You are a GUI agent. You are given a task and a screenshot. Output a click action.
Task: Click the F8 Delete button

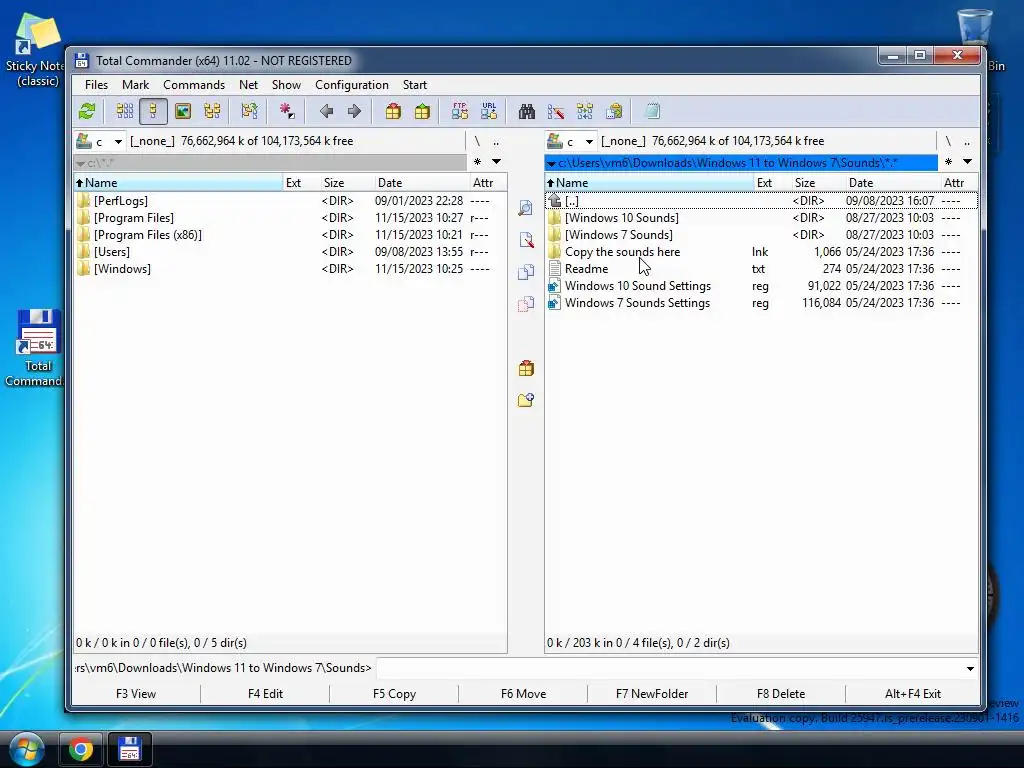click(781, 694)
